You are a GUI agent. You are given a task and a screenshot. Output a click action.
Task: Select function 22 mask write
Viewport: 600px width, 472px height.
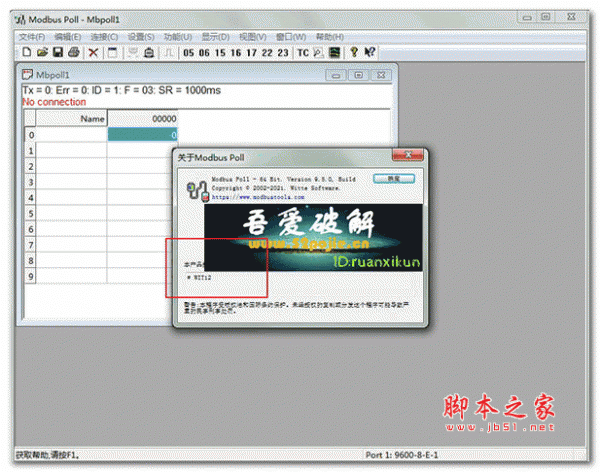click(267, 53)
